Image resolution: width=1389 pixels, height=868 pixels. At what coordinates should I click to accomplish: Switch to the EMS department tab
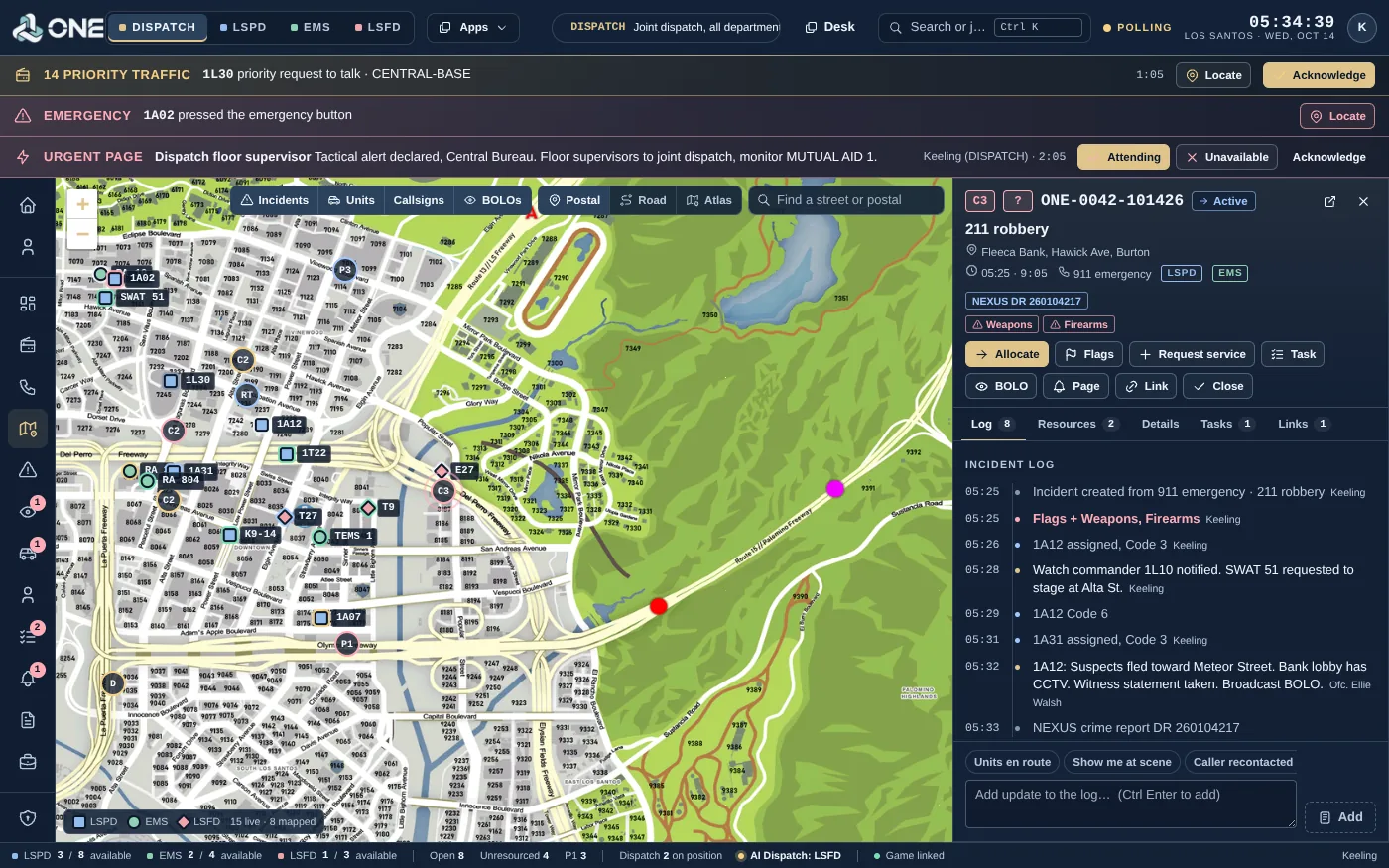(311, 27)
